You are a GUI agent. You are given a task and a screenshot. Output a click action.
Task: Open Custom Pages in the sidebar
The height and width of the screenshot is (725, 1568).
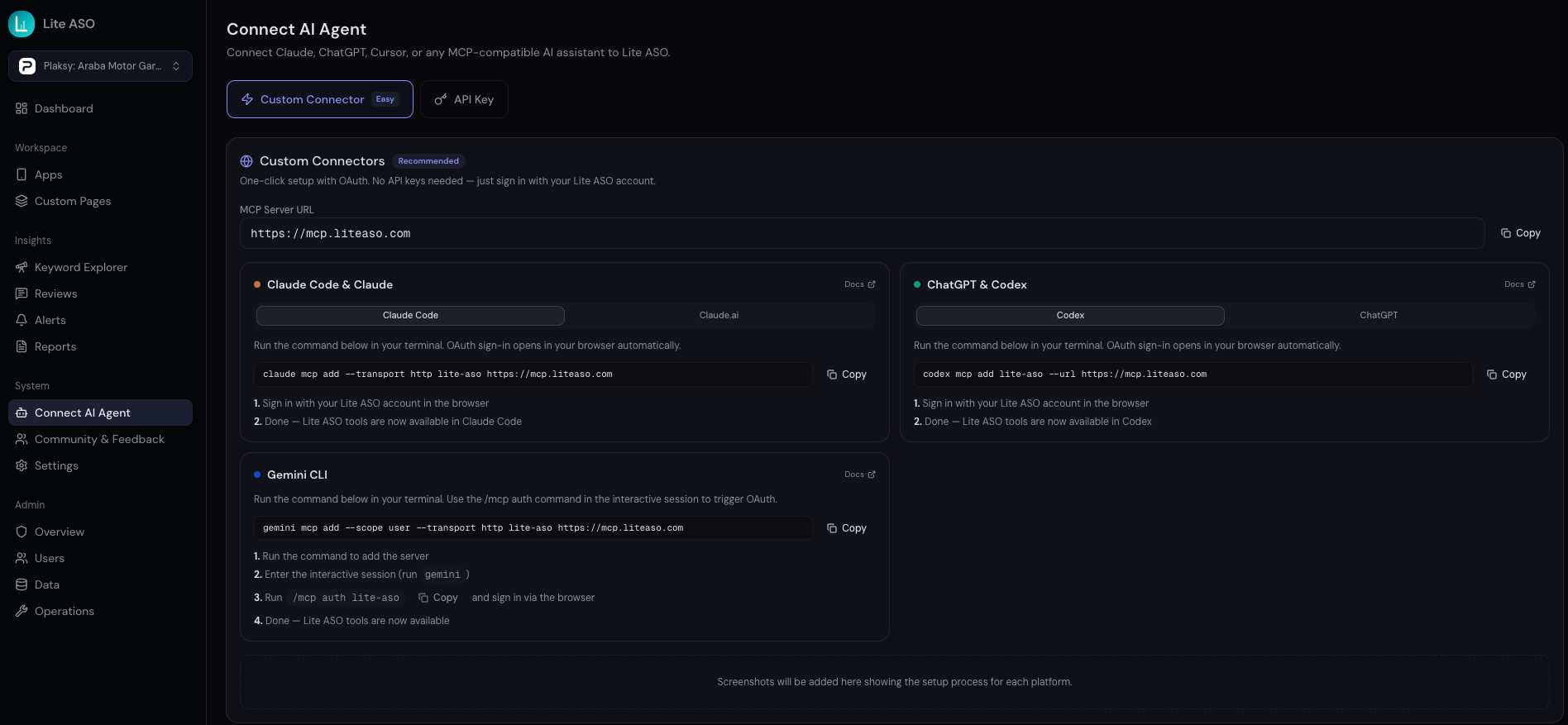100,201
